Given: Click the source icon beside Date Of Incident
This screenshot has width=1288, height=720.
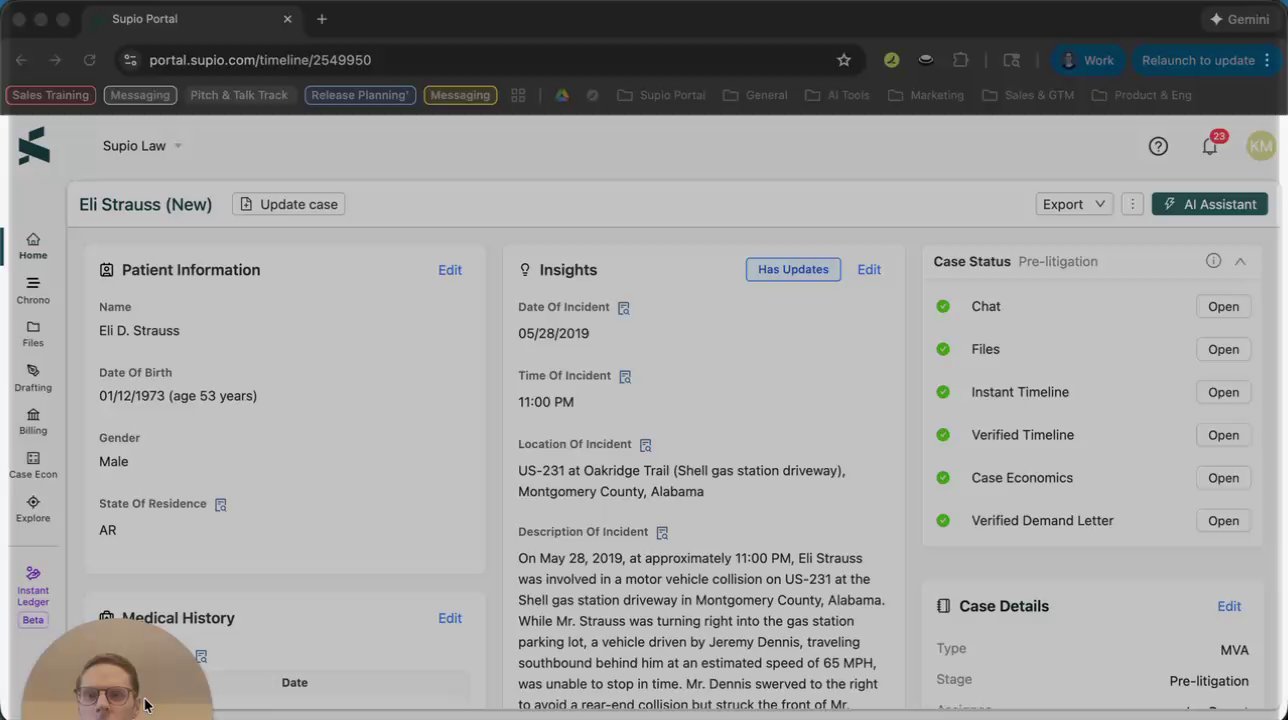Looking at the screenshot, I should point(624,308).
